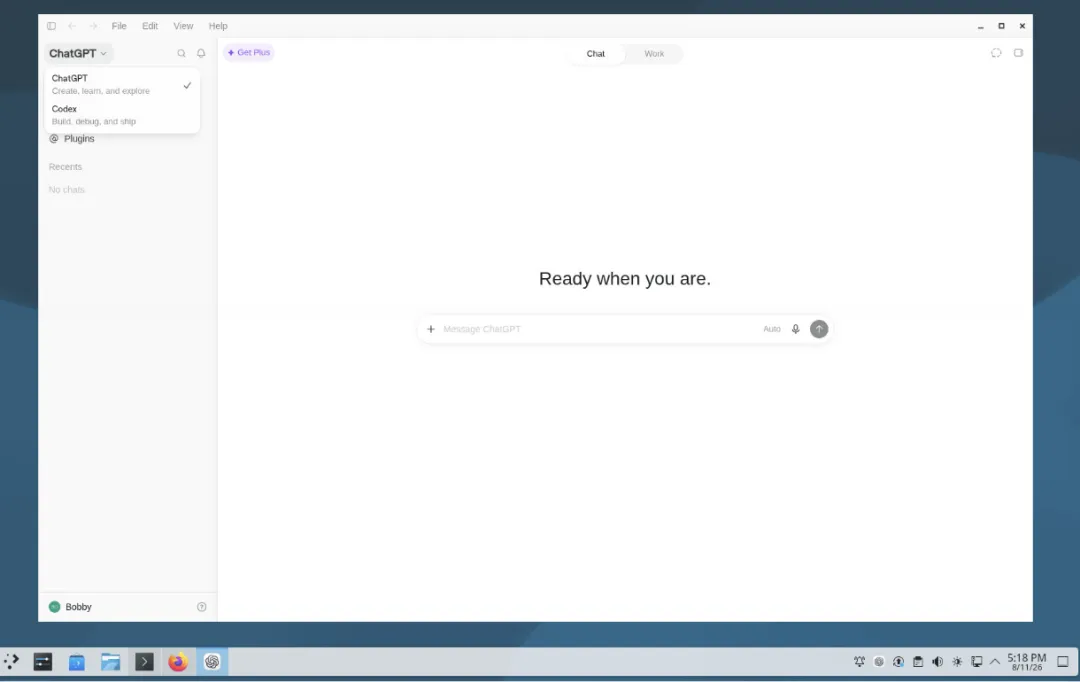Start a temporary chat via dashed-circle icon
1080x682 pixels.
pyautogui.click(x=996, y=53)
